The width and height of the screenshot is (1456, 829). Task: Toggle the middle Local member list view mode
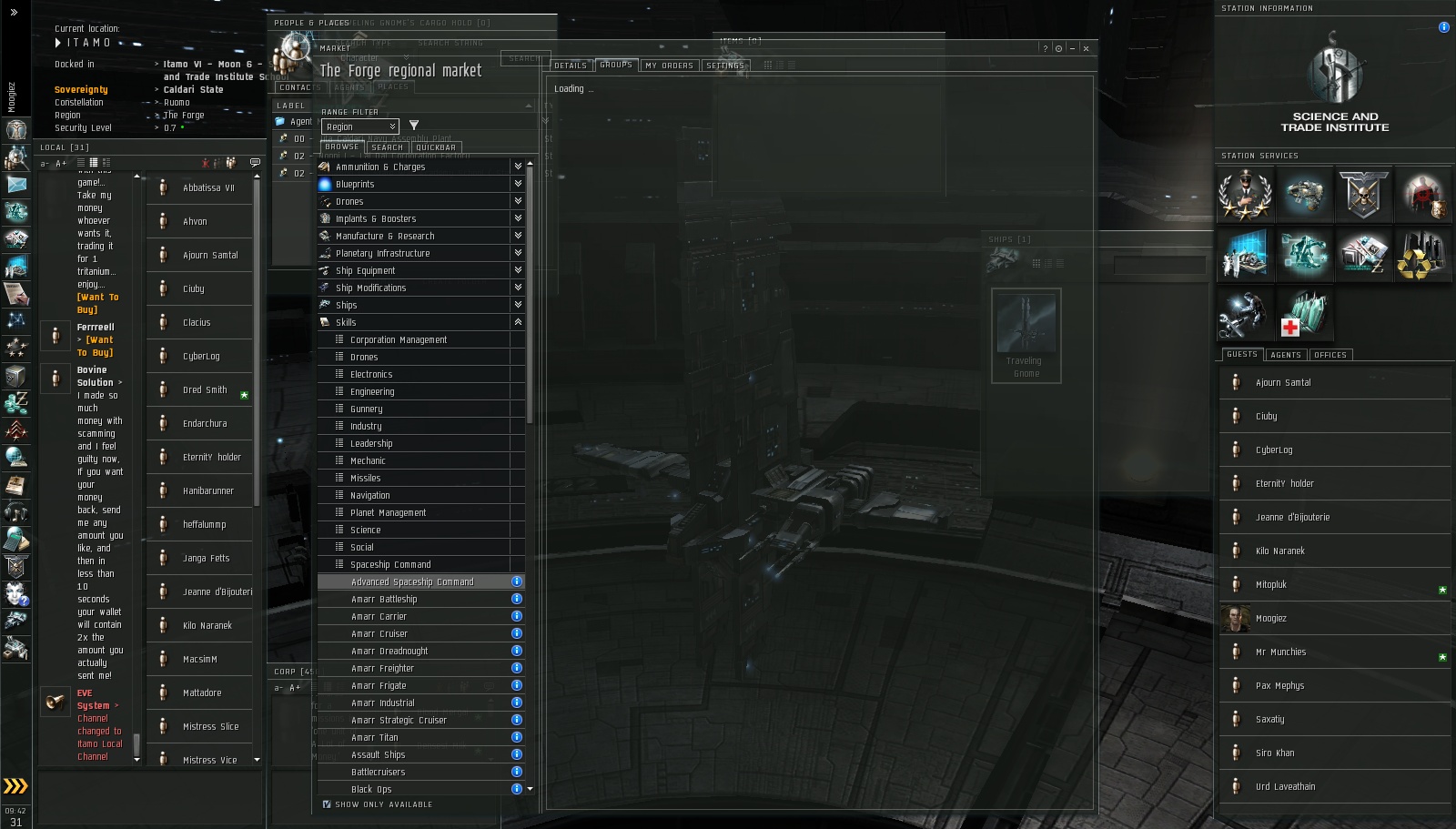[93, 163]
